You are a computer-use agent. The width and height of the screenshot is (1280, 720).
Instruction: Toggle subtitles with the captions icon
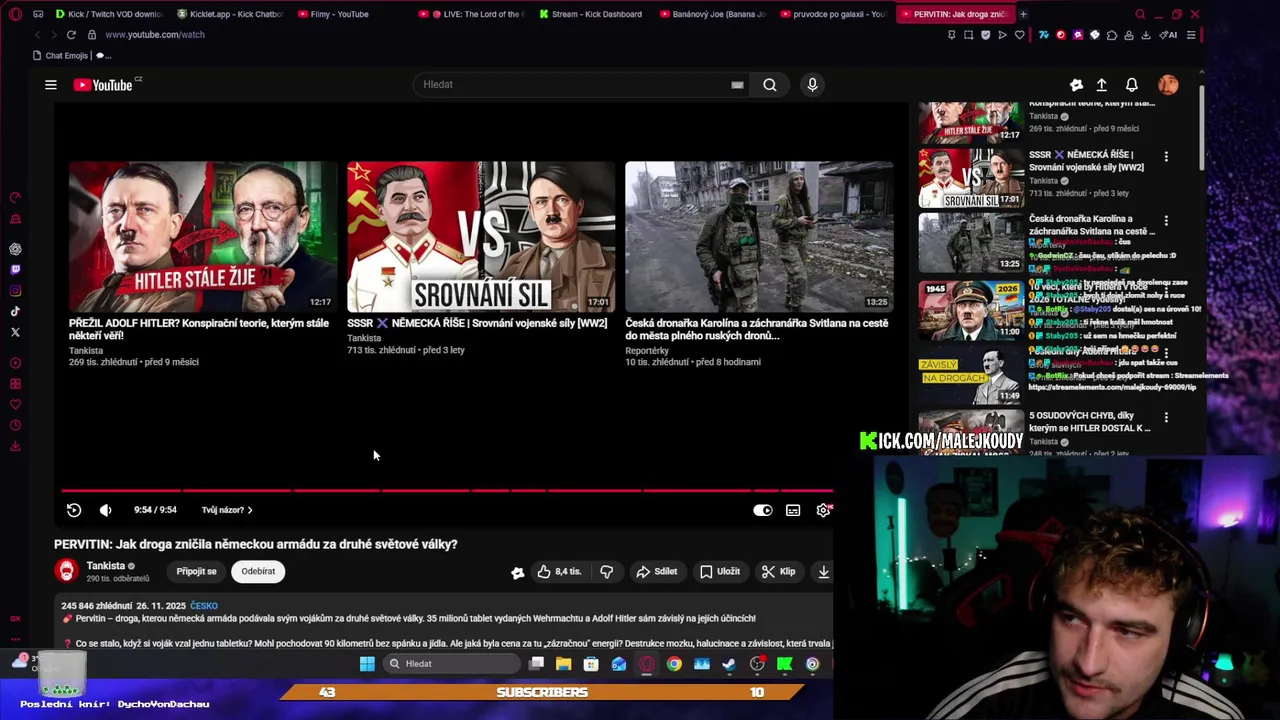(x=793, y=510)
